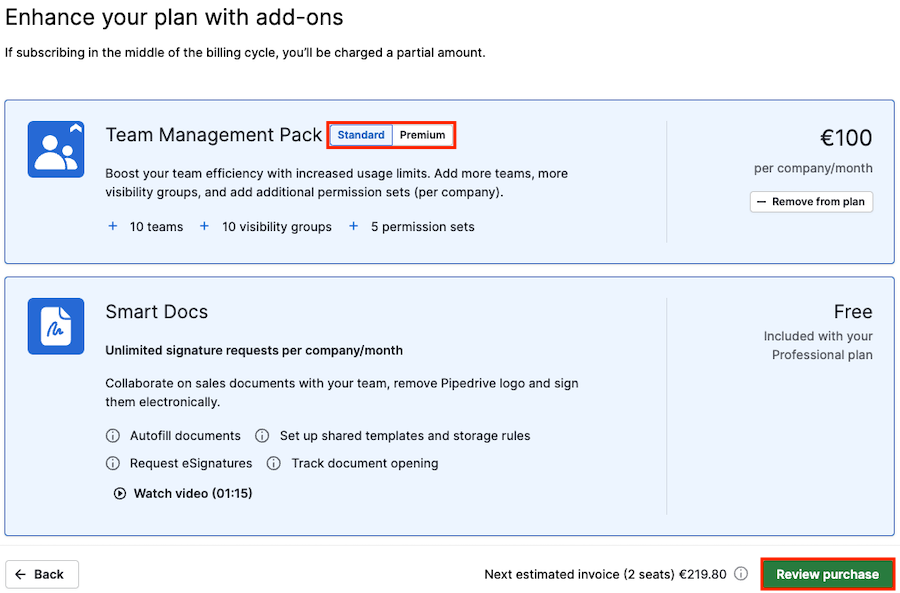
Task: Click info icon beside Request eSignatures
Action: click(x=112, y=463)
